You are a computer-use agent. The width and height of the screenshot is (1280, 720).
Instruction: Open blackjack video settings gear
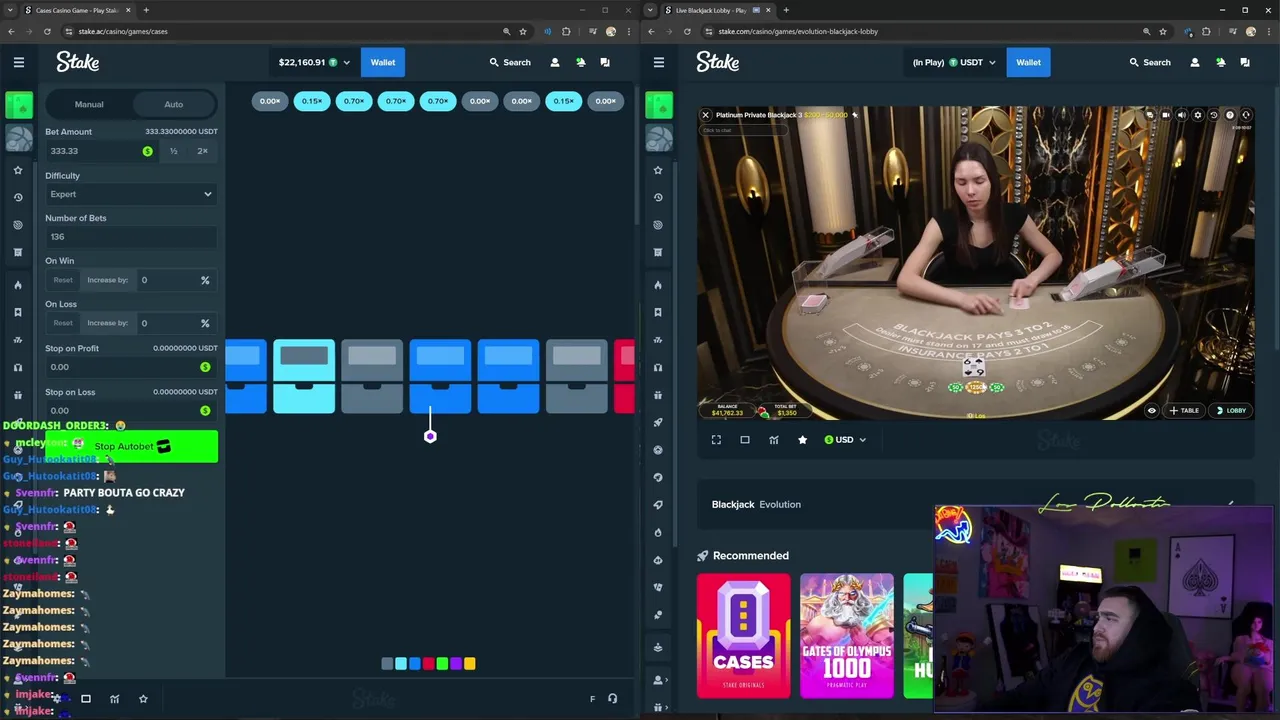click(1198, 115)
